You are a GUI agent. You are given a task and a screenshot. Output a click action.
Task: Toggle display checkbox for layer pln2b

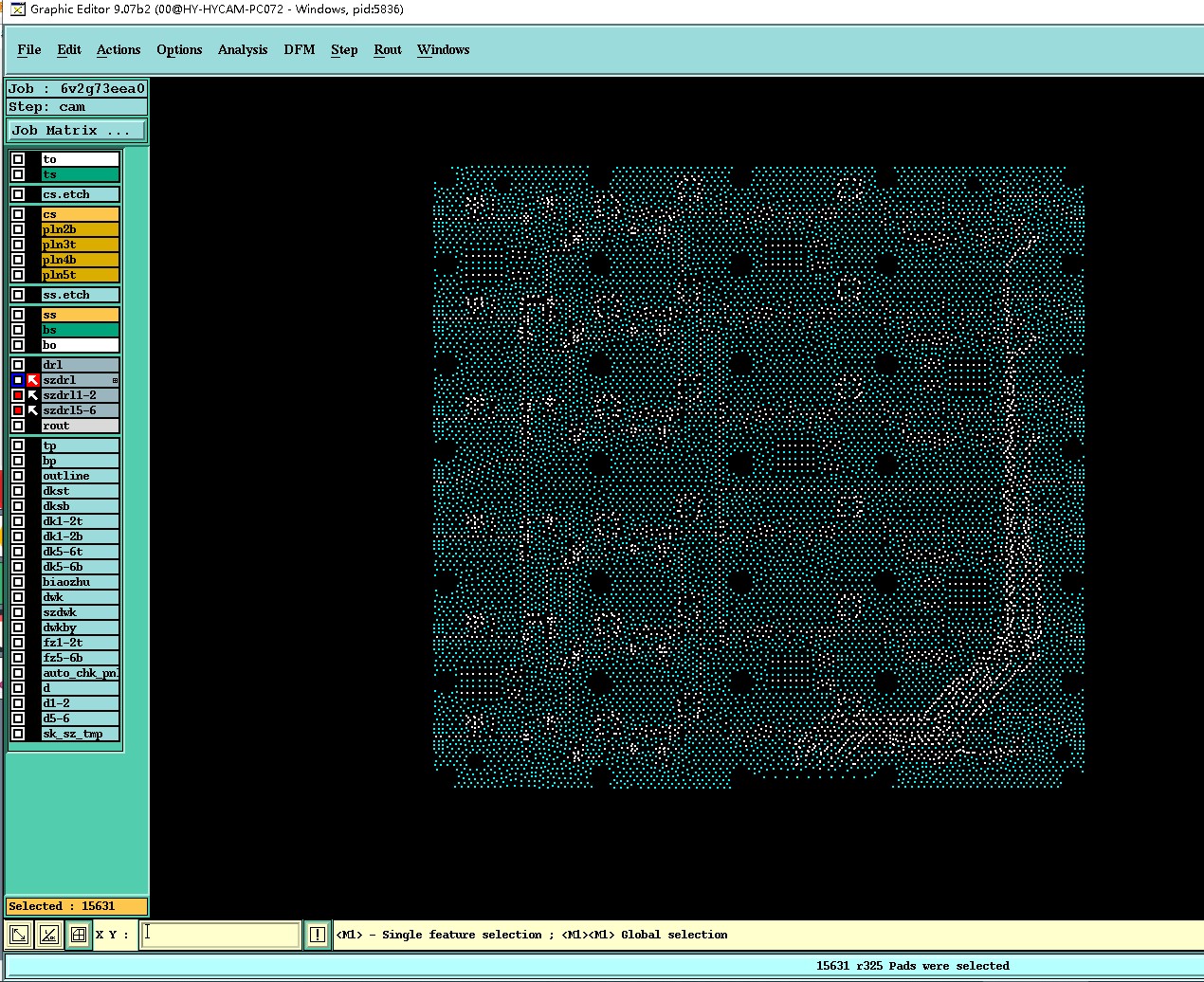pos(18,229)
